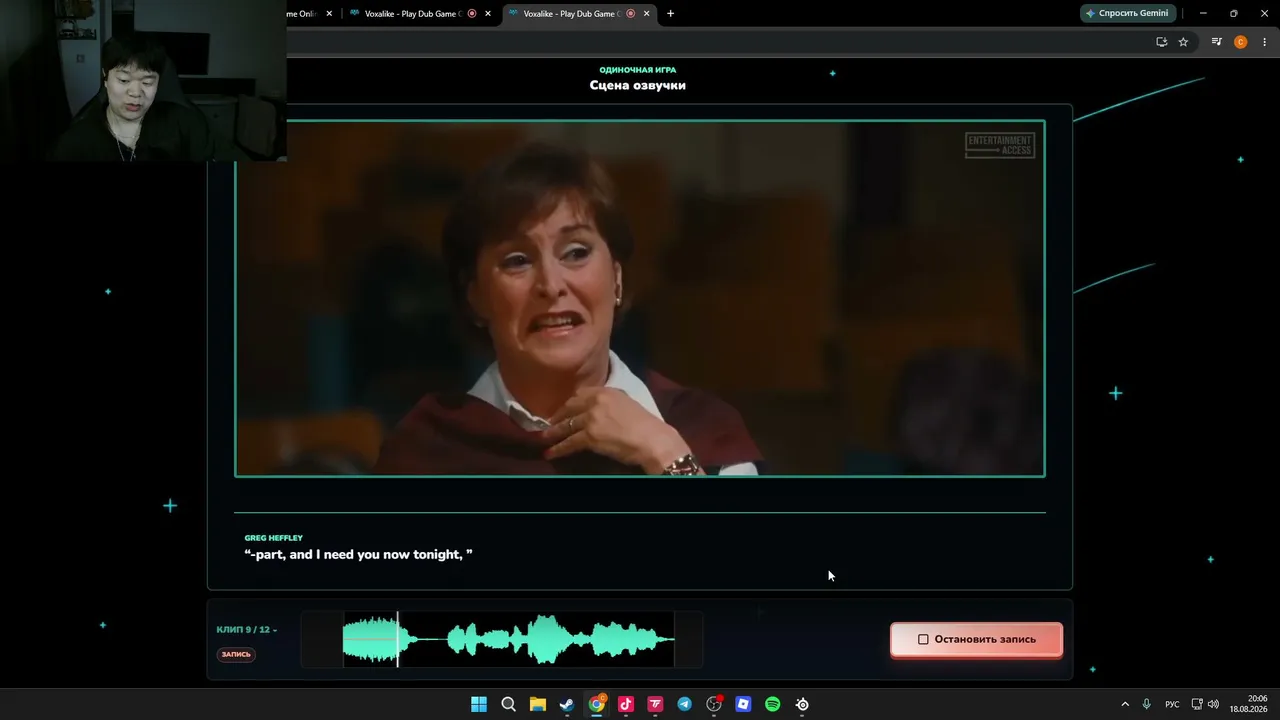The image size is (1280, 720).
Task: Select the active Voxalike Play Dub Game tab
Action: coord(572,14)
